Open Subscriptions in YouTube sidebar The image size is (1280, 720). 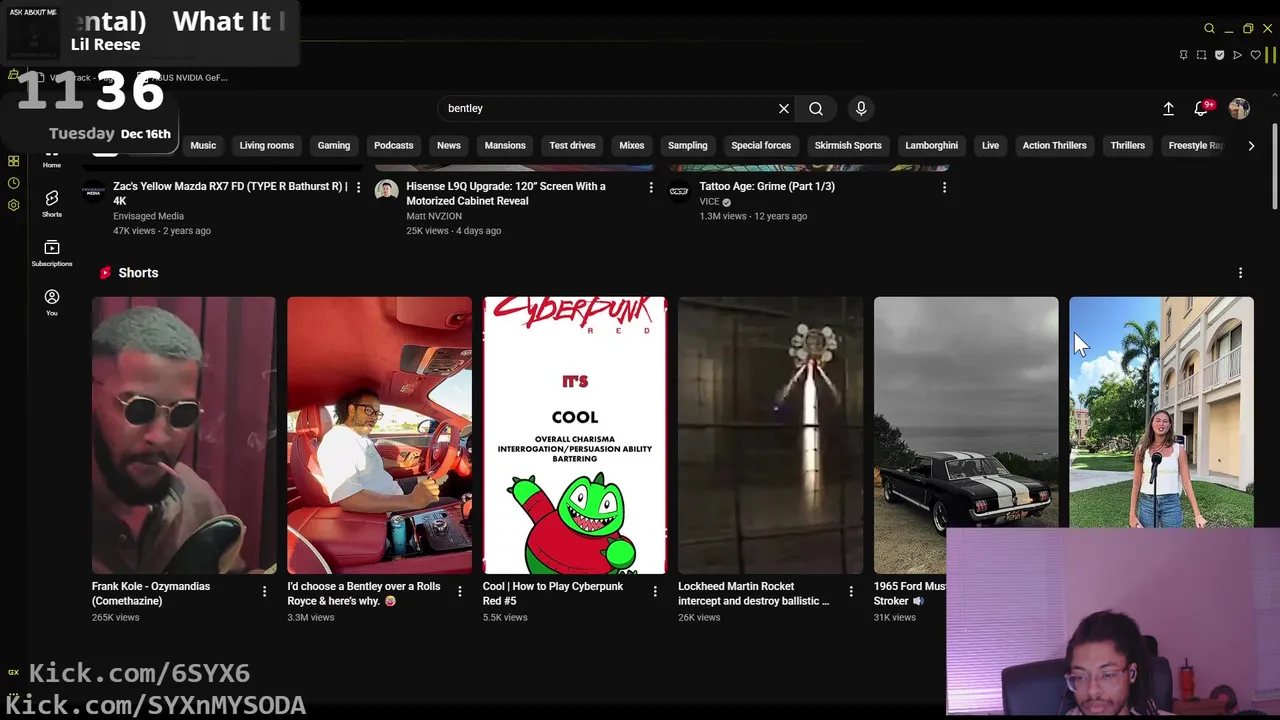tap(52, 253)
